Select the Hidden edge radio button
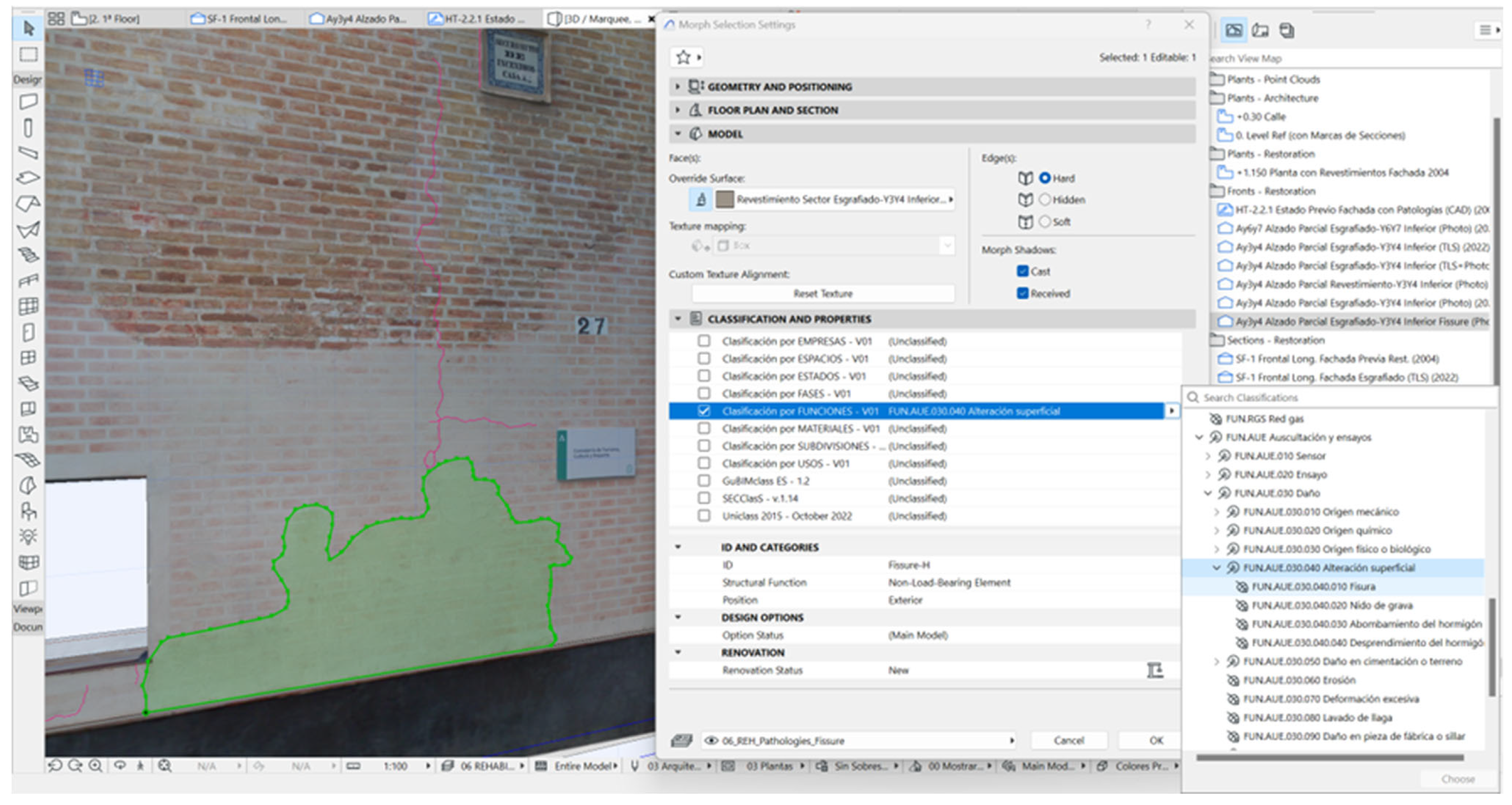Screen dimensions: 1512x805 coord(1045,199)
